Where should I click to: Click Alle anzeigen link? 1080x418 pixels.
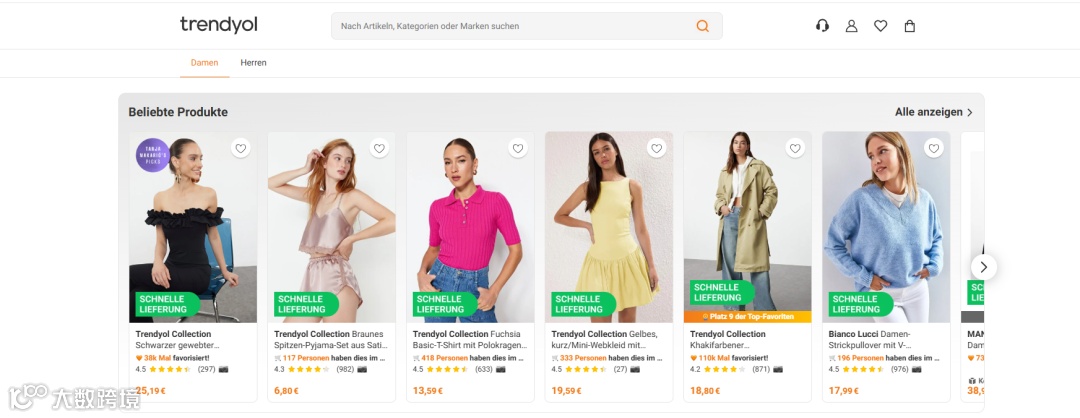click(934, 112)
